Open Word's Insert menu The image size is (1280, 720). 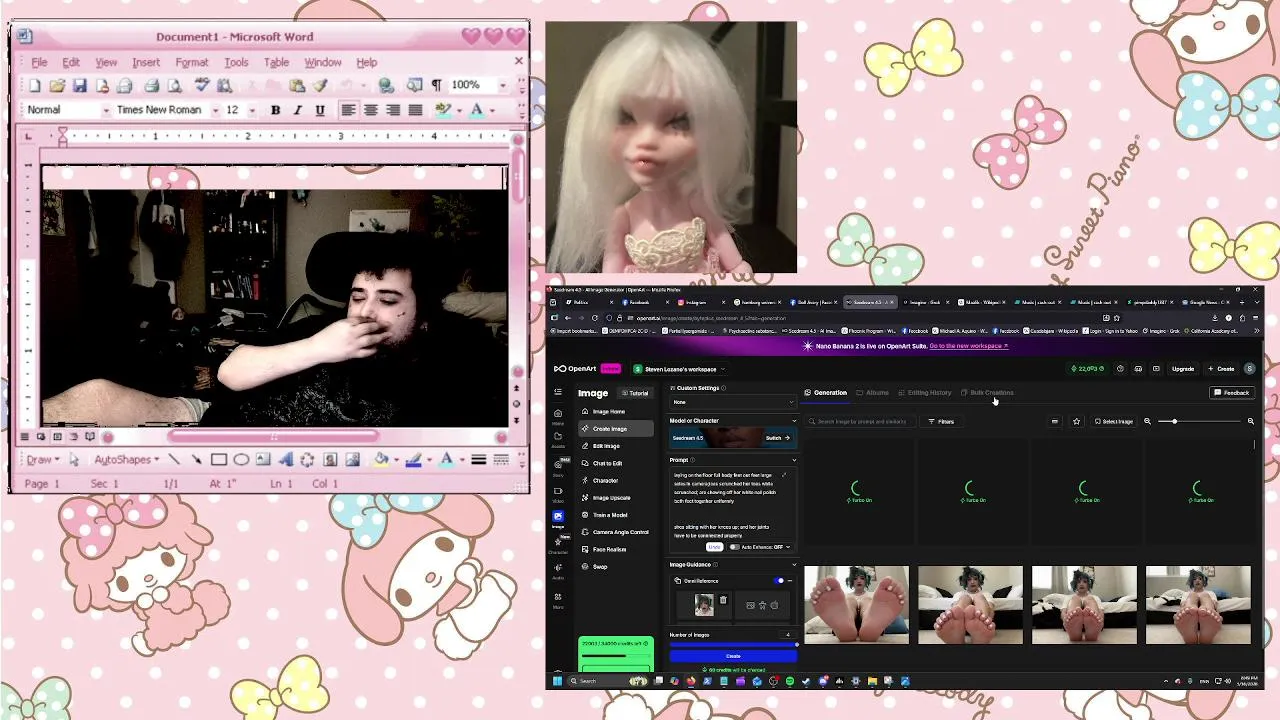click(146, 62)
